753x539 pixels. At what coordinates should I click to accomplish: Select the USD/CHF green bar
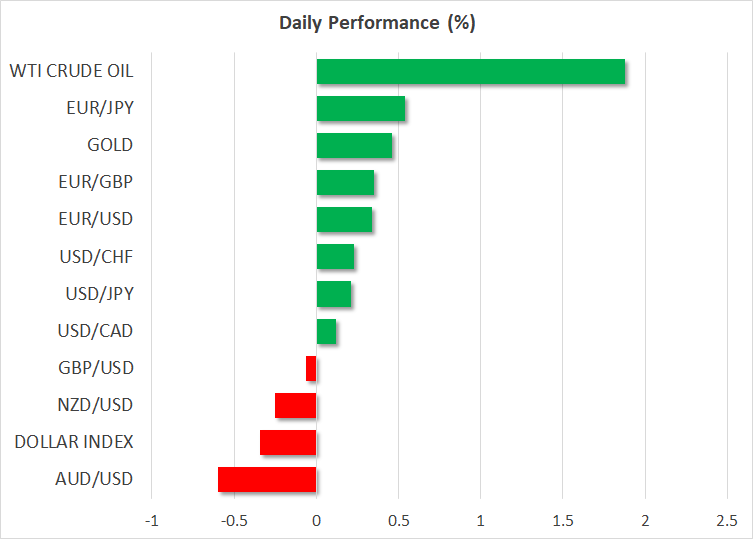pyautogui.click(x=335, y=257)
